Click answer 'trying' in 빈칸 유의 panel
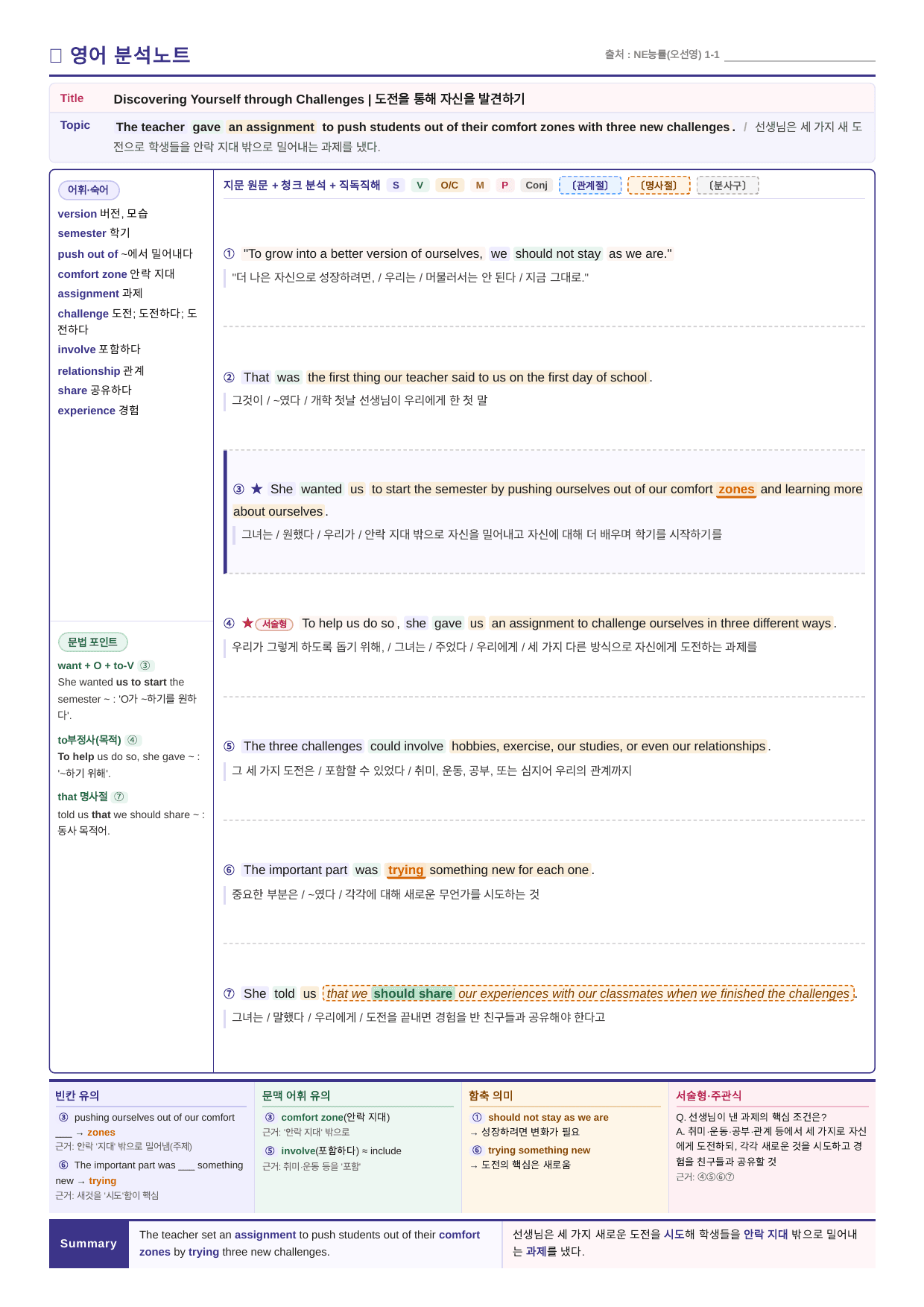Viewport: 924px width, 1307px height. click(x=103, y=1181)
